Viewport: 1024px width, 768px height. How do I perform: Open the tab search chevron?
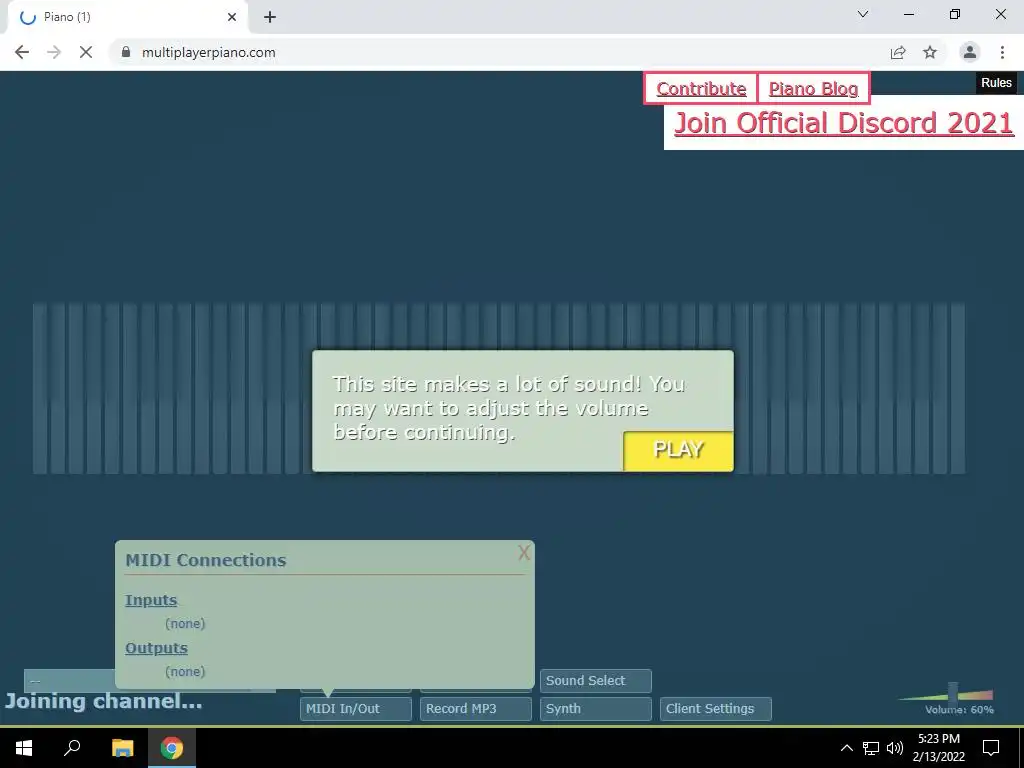863,14
